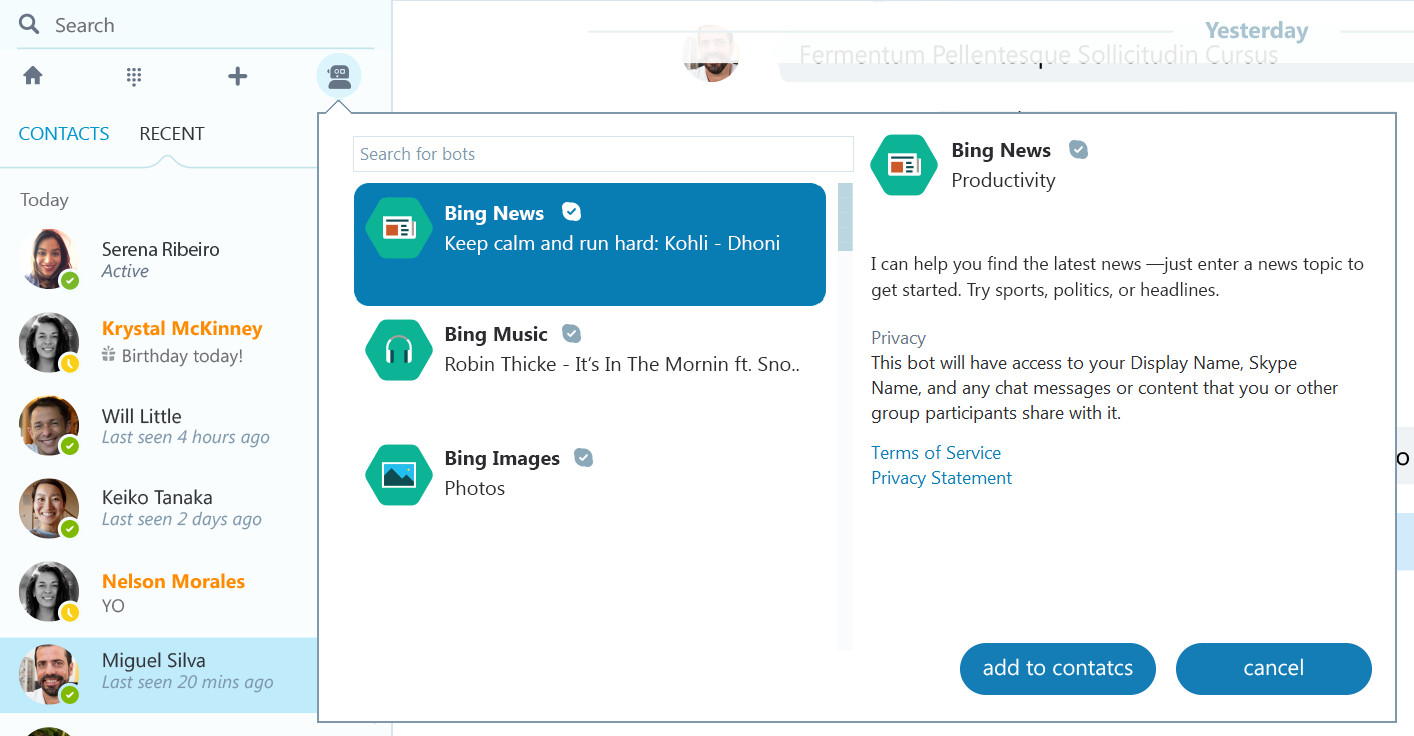Image resolution: width=1414 pixels, height=736 pixels.
Task: Click Krystal McKinney's avatar
Action: (x=49, y=343)
